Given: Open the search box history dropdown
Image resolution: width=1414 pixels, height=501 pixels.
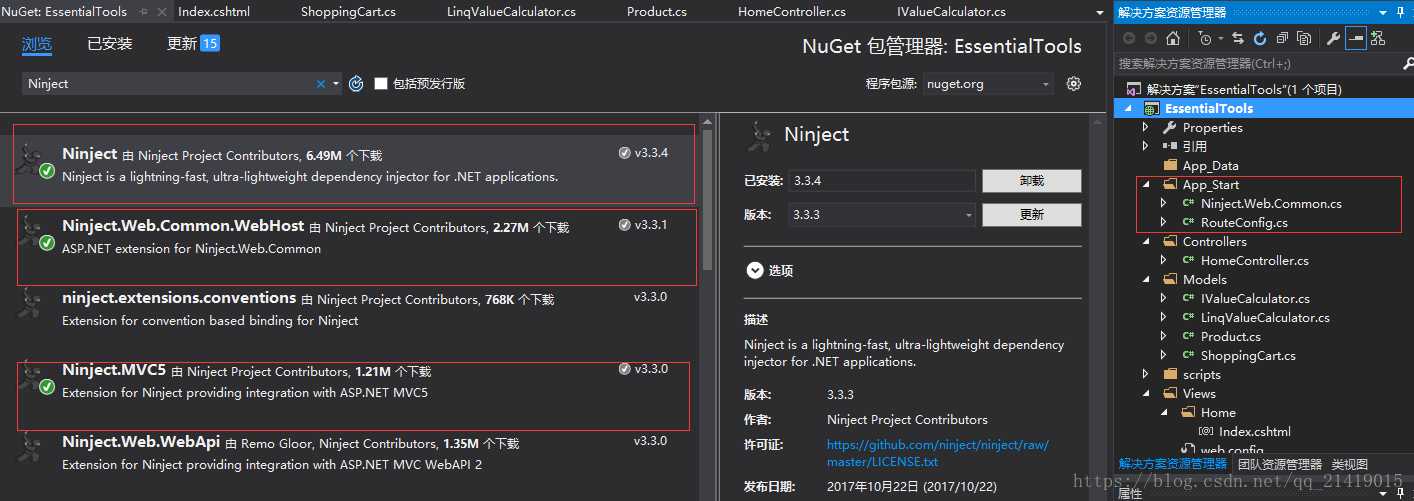Looking at the screenshot, I should (336, 84).
